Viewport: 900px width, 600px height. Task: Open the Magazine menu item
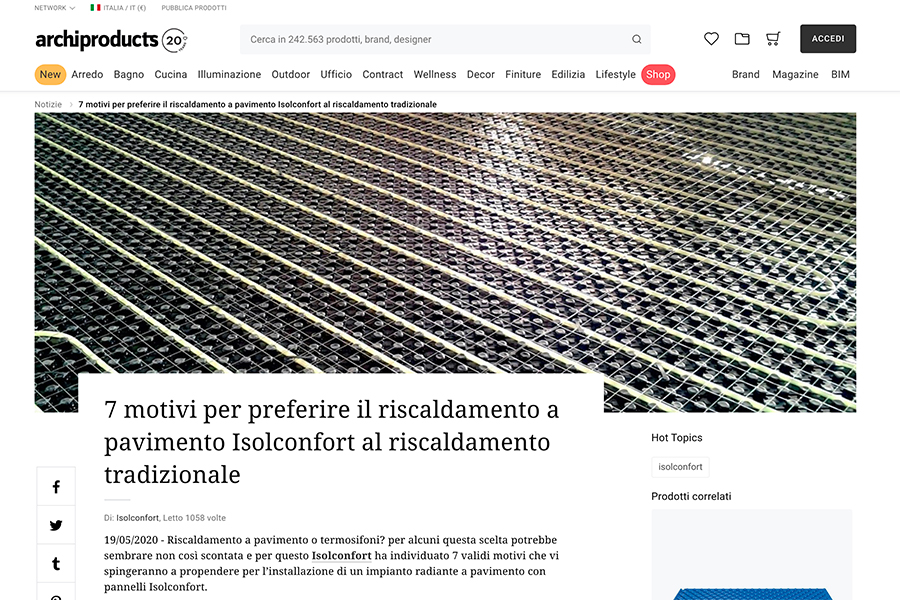(795, 74)
